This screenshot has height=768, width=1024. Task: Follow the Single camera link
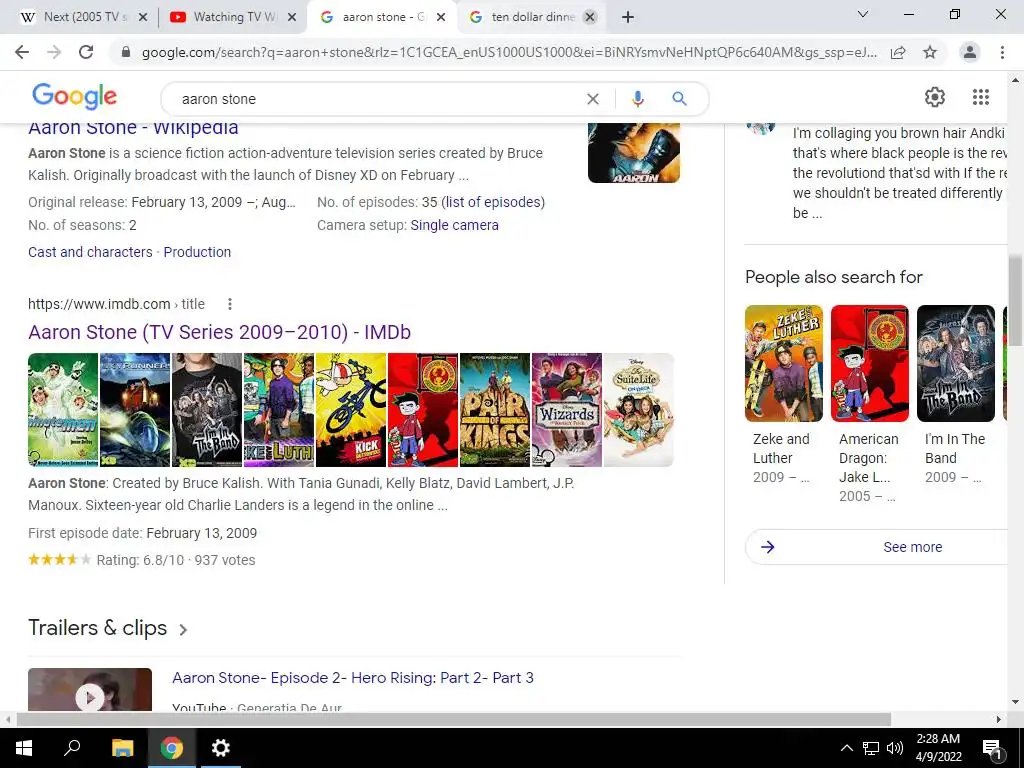click(x=455, y=225)
